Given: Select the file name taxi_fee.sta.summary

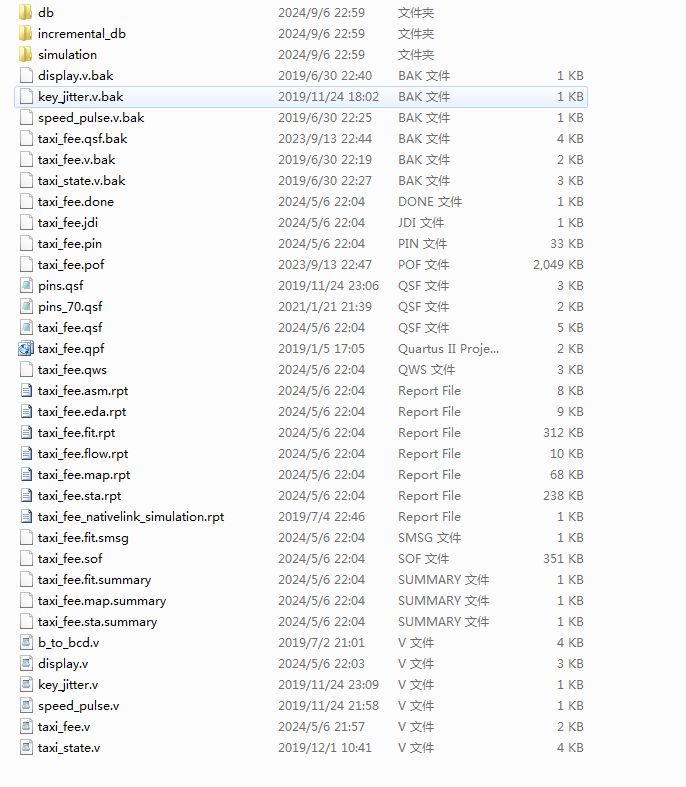Looking at the screenshot, I should click(97, 622).
